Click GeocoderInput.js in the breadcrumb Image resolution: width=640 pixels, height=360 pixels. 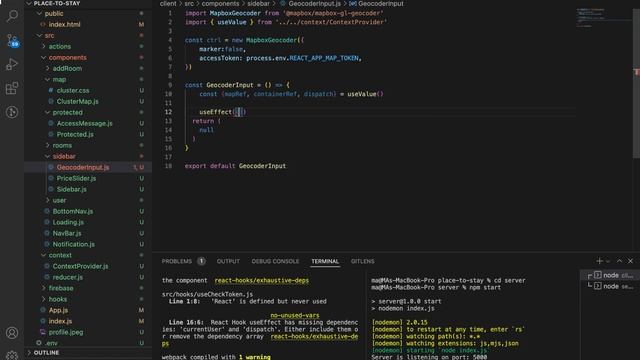pos(314,4)
